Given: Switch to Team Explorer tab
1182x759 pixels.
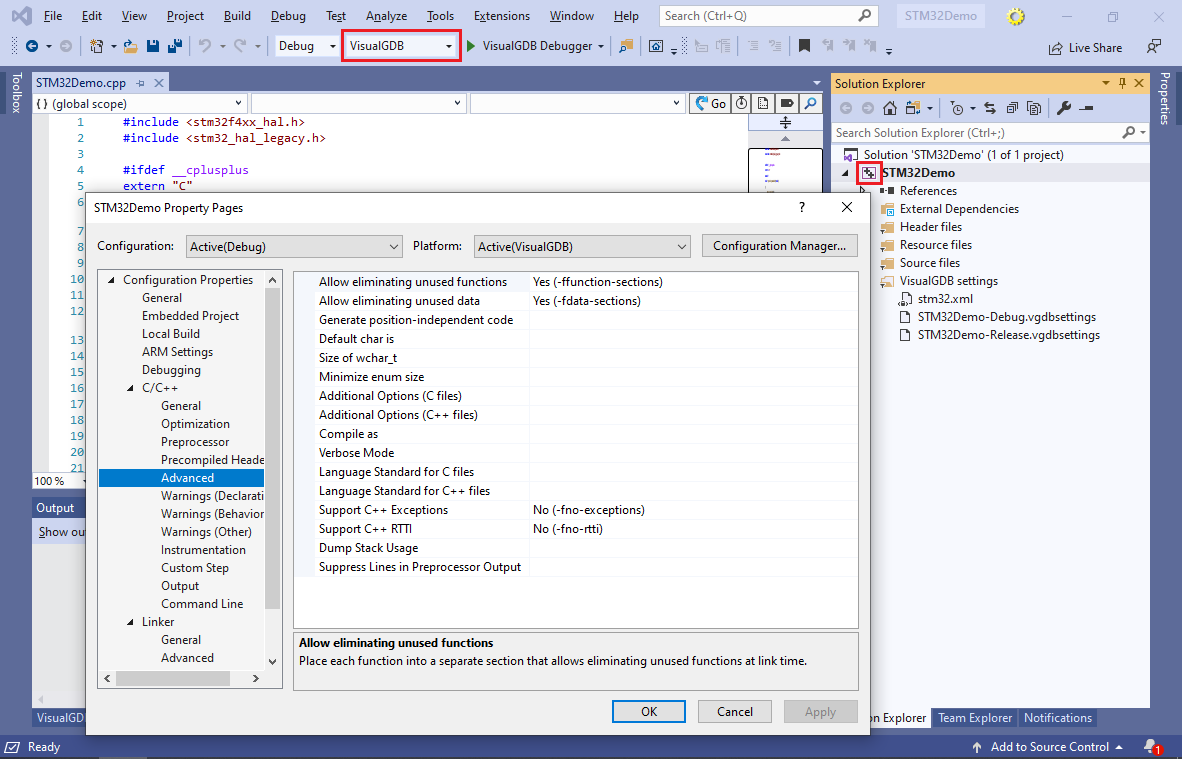Looking at the screenshot, I should [975, 718].
